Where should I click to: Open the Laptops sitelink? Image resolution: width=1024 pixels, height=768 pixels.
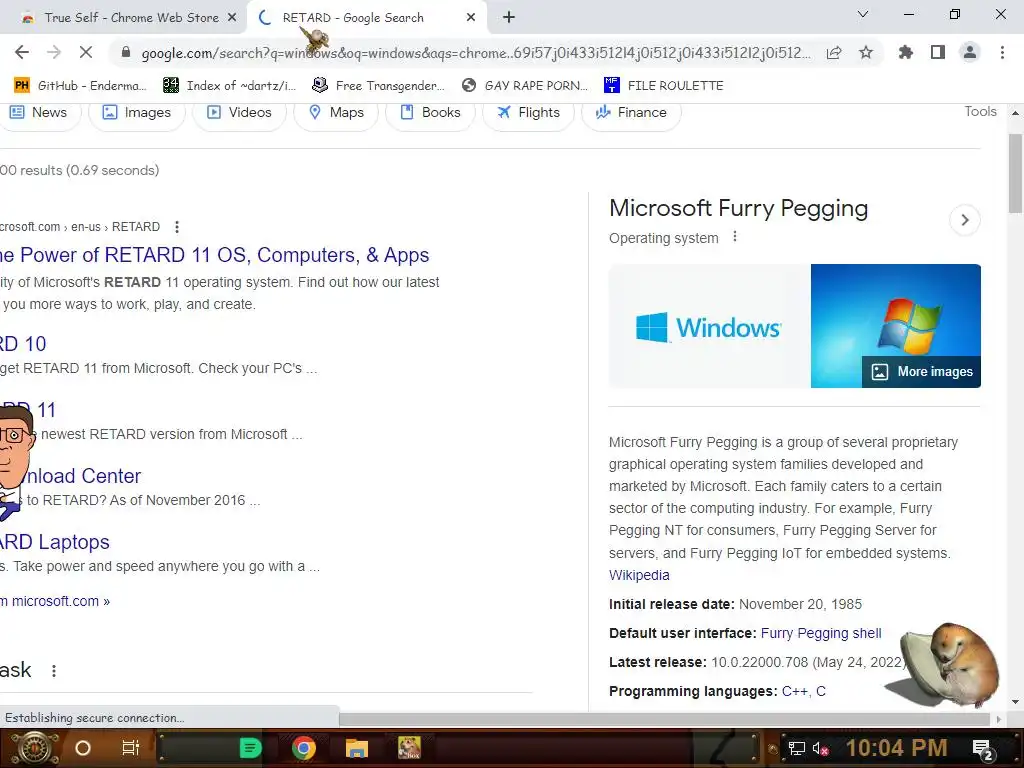pyautogui.click(x=55, y=542)
